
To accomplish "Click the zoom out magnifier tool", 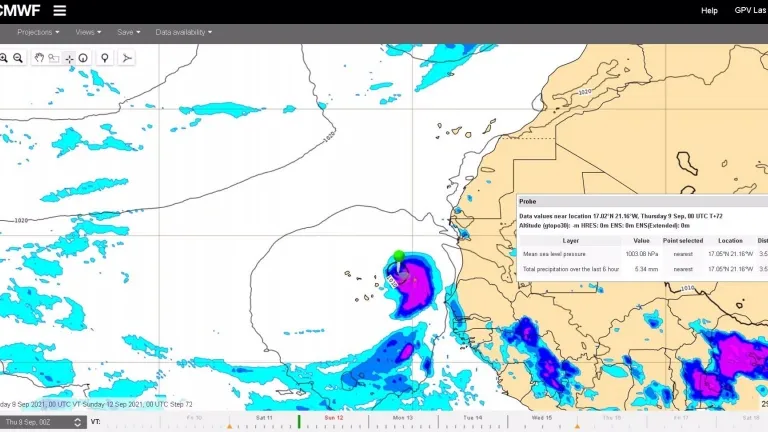I will [x=20, y=58].
